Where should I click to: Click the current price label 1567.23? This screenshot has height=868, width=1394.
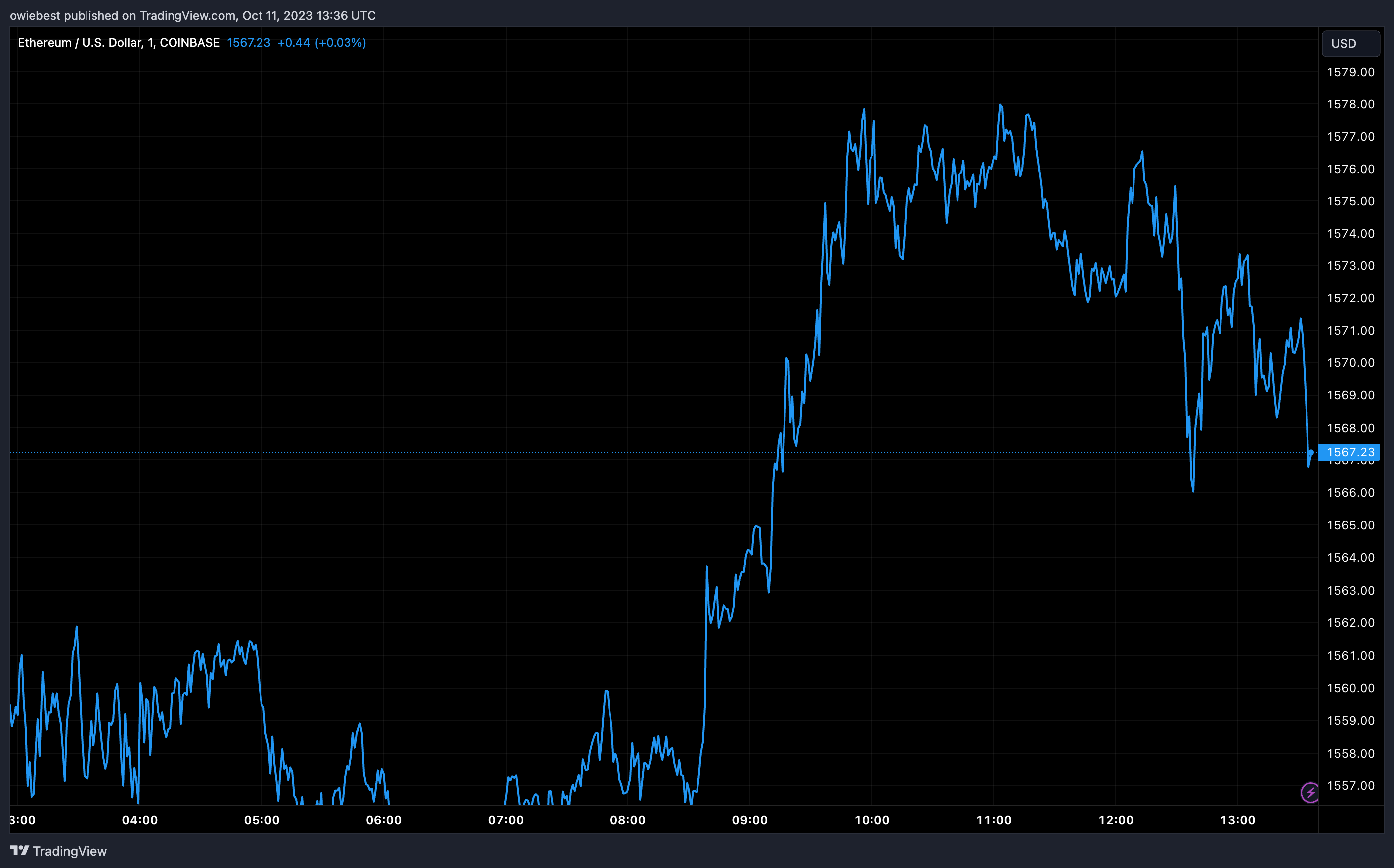point(1350,452)
